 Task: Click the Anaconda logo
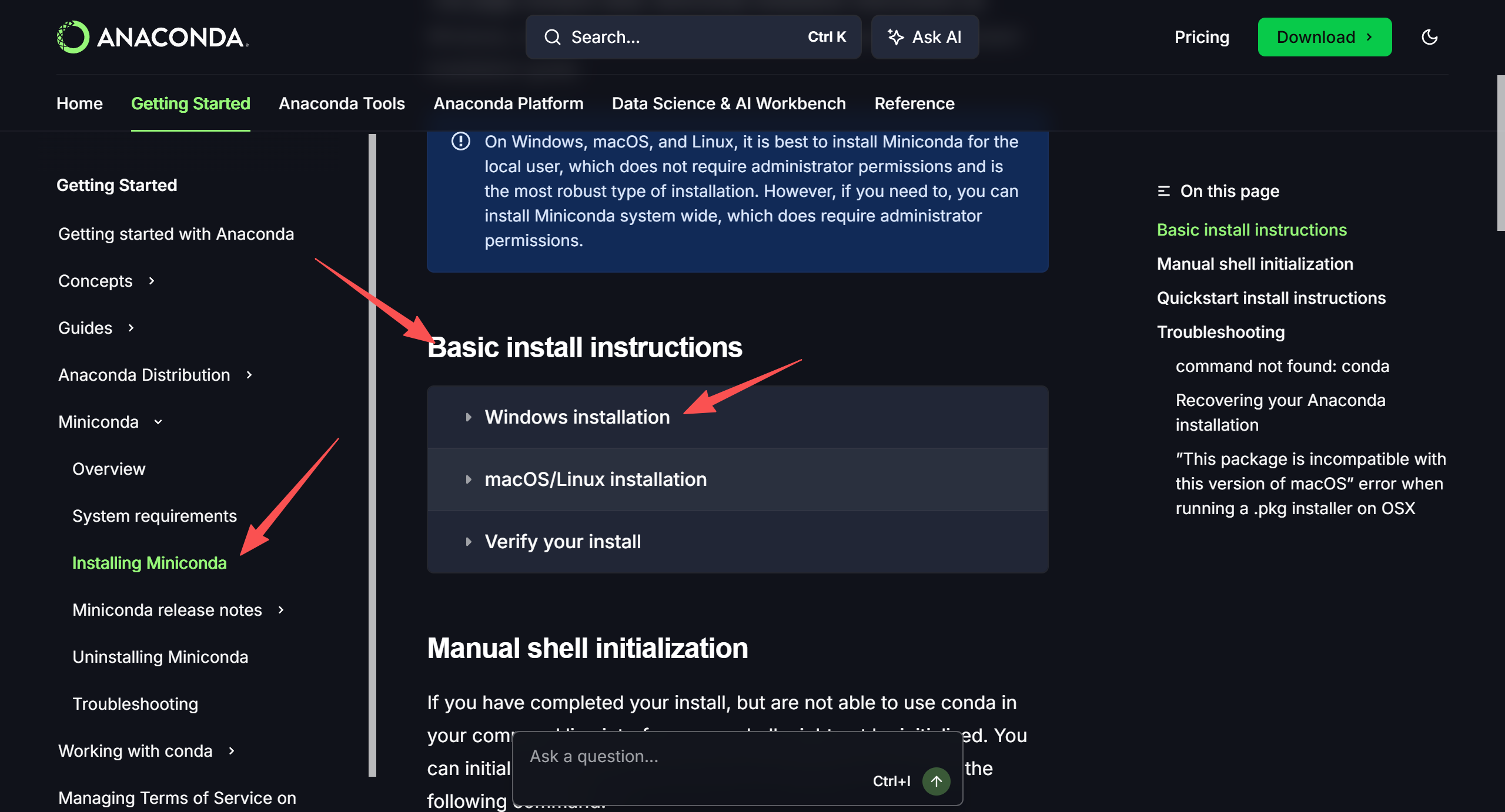[x=152, y=37]
